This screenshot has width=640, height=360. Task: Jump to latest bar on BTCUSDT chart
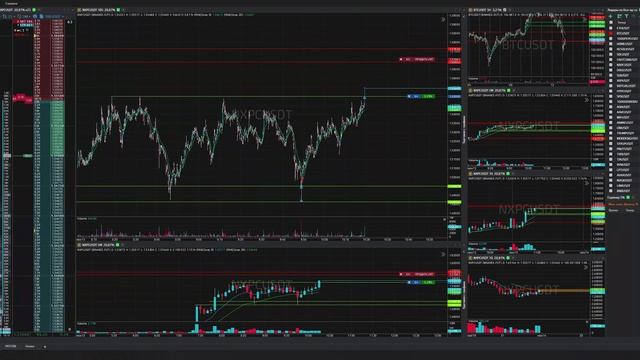click(x=585, y=19)
